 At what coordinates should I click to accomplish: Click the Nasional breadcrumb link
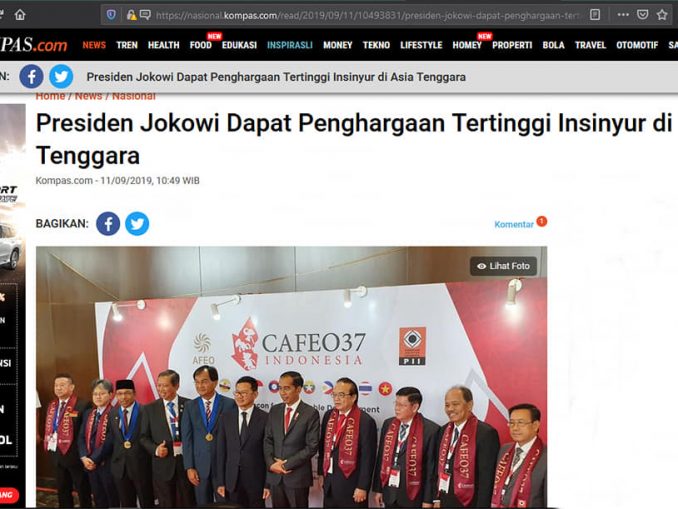pos(134,96)
